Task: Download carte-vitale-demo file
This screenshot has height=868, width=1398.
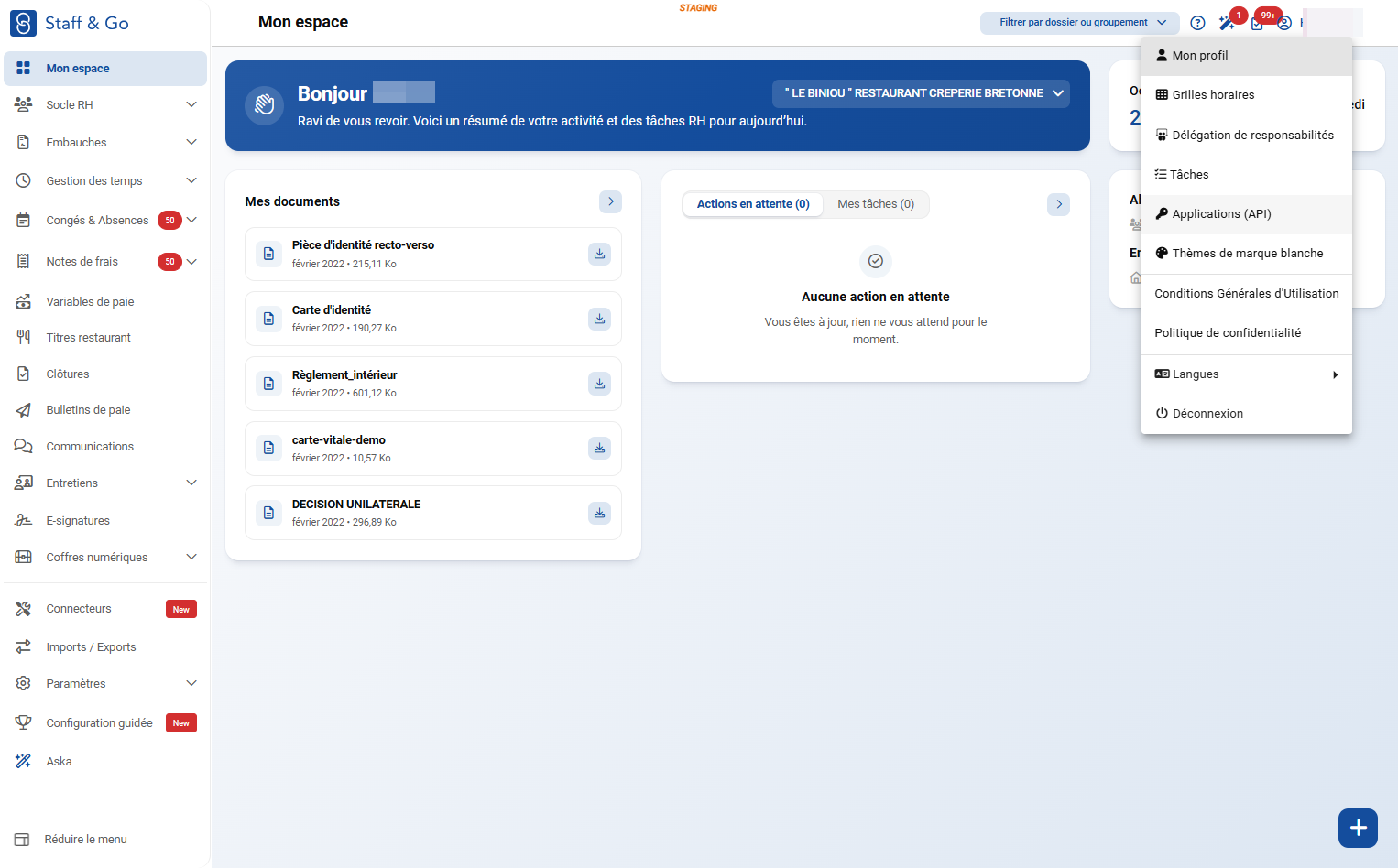Action: [x=599, y=449]
